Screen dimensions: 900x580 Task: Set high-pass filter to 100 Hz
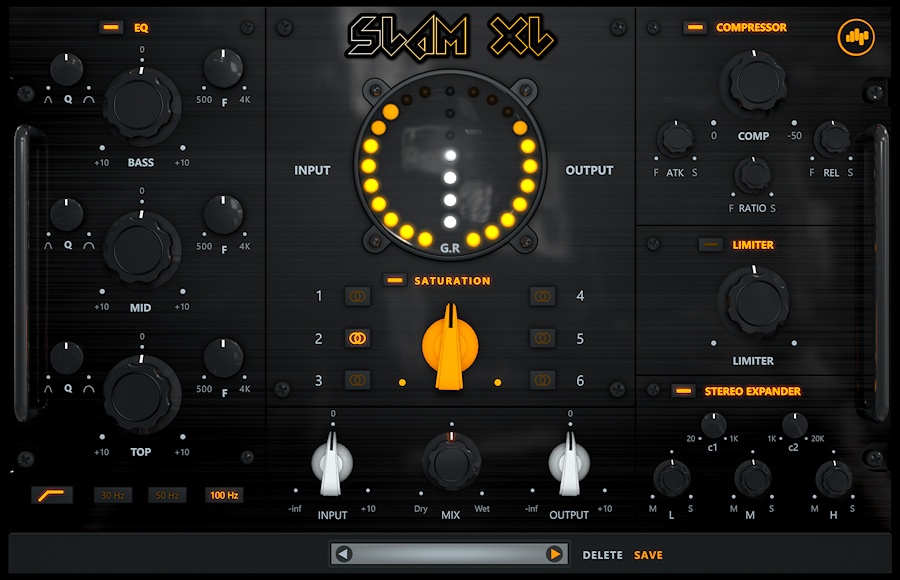pyautogui.click(x=224, y=495)
